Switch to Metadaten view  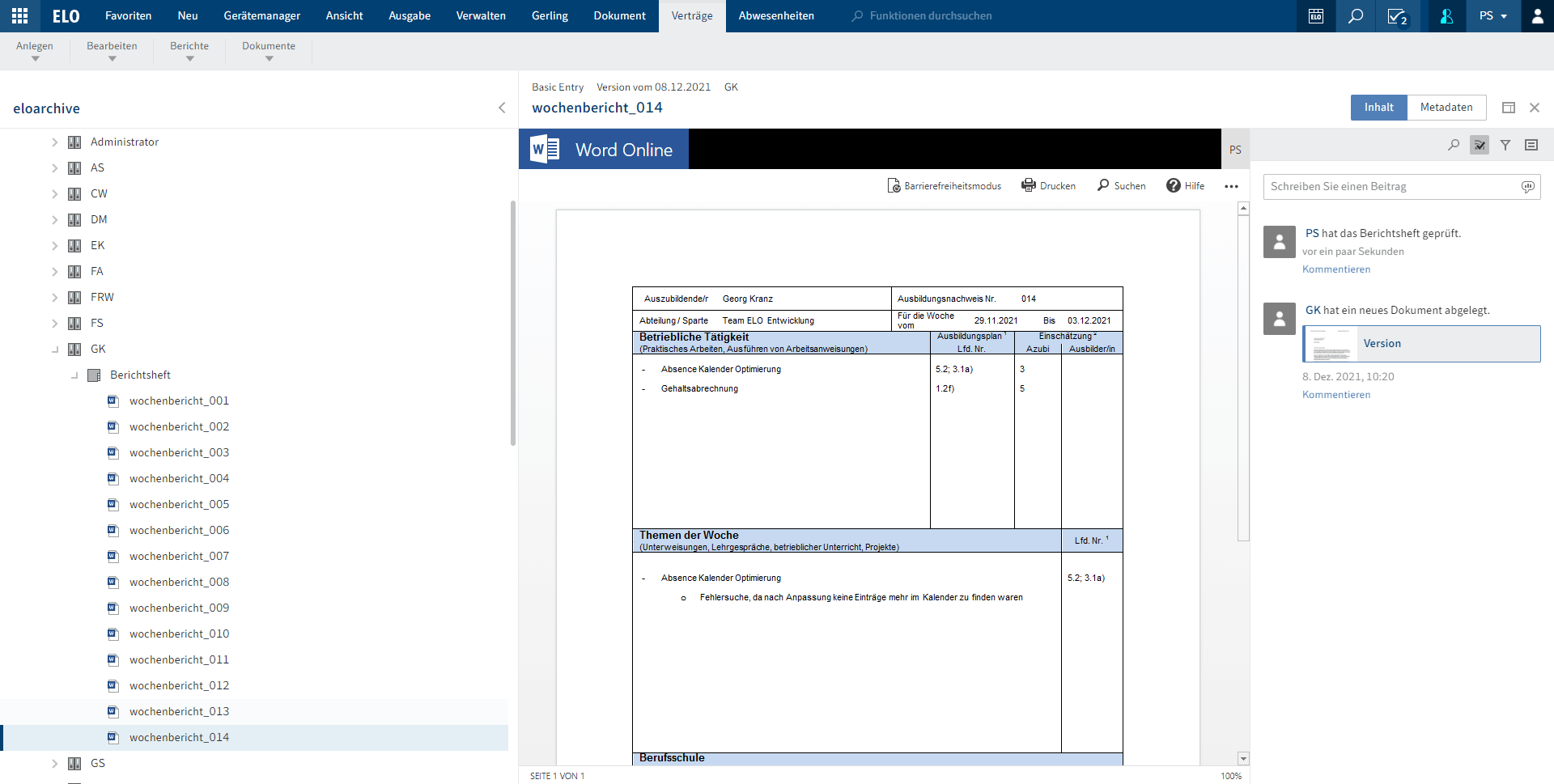(x=1446, y=108)
